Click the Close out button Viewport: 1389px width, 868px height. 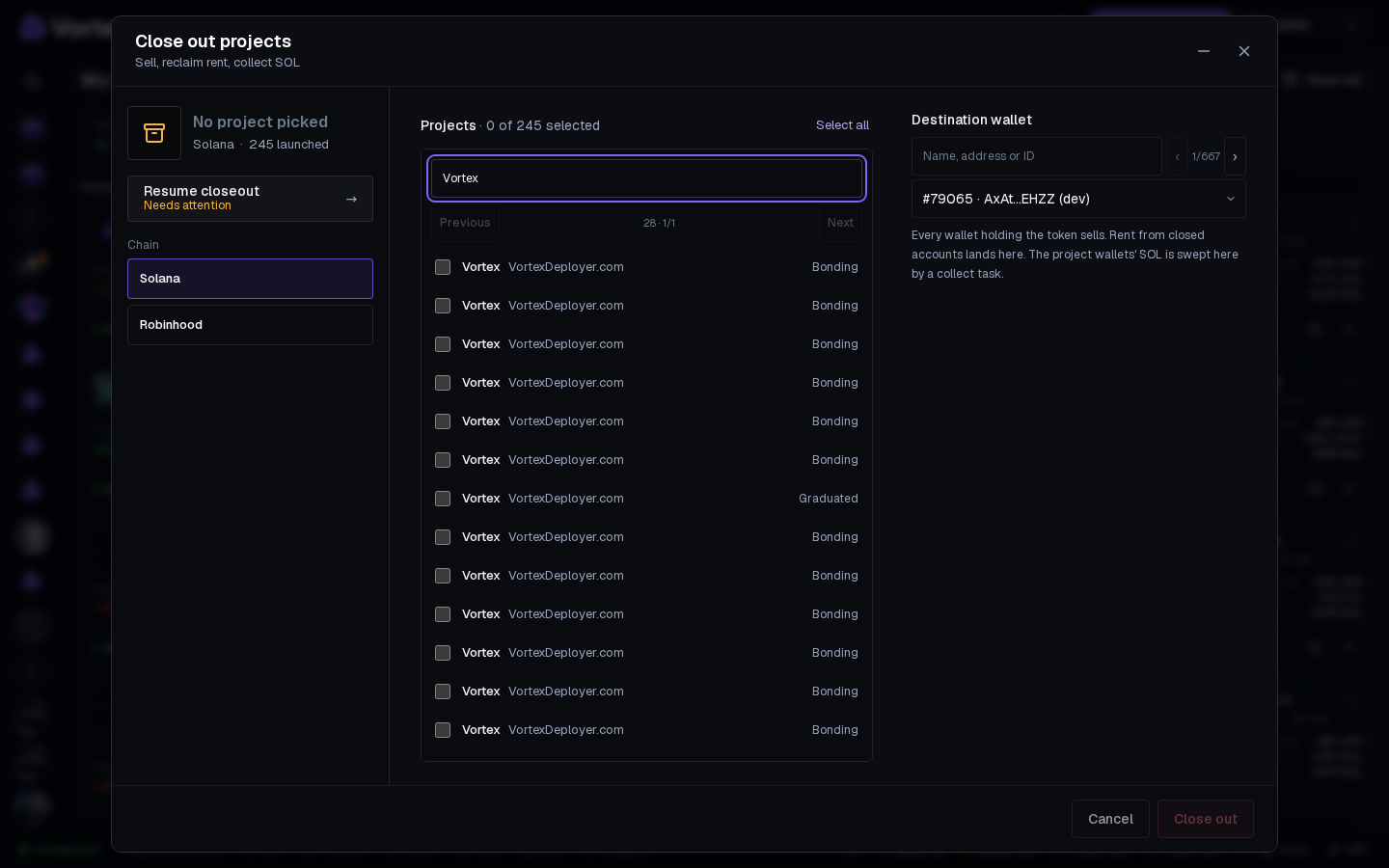[x=1206, y=819]
